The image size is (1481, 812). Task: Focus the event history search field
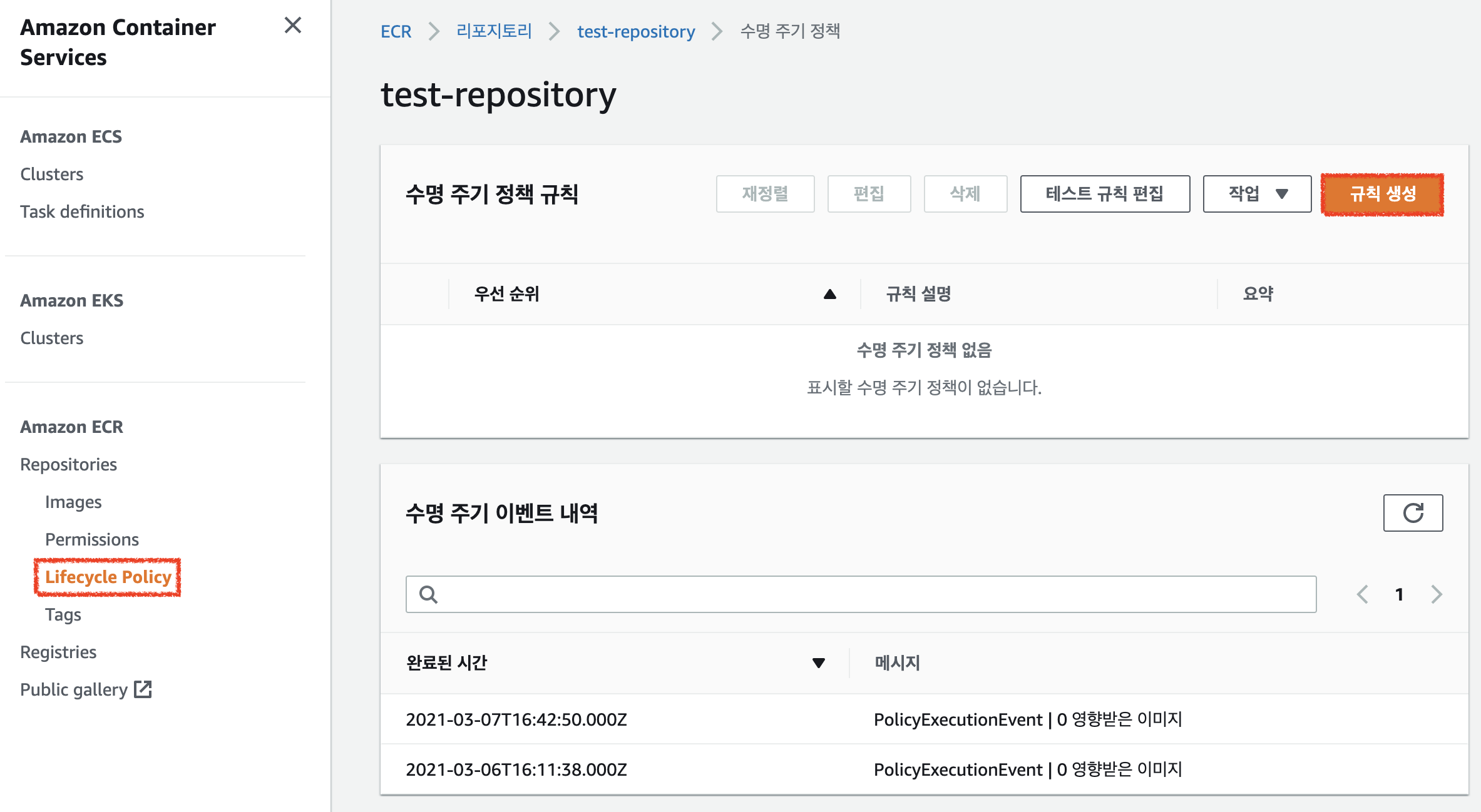[876, 594]
